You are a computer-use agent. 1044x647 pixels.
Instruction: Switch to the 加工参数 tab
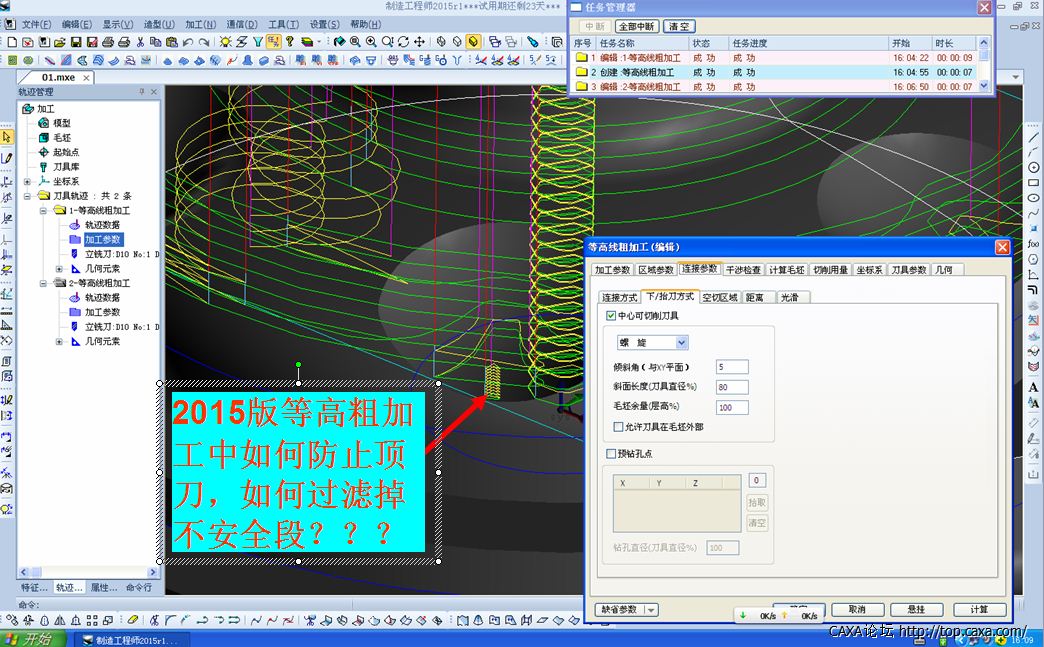point(612,270)
